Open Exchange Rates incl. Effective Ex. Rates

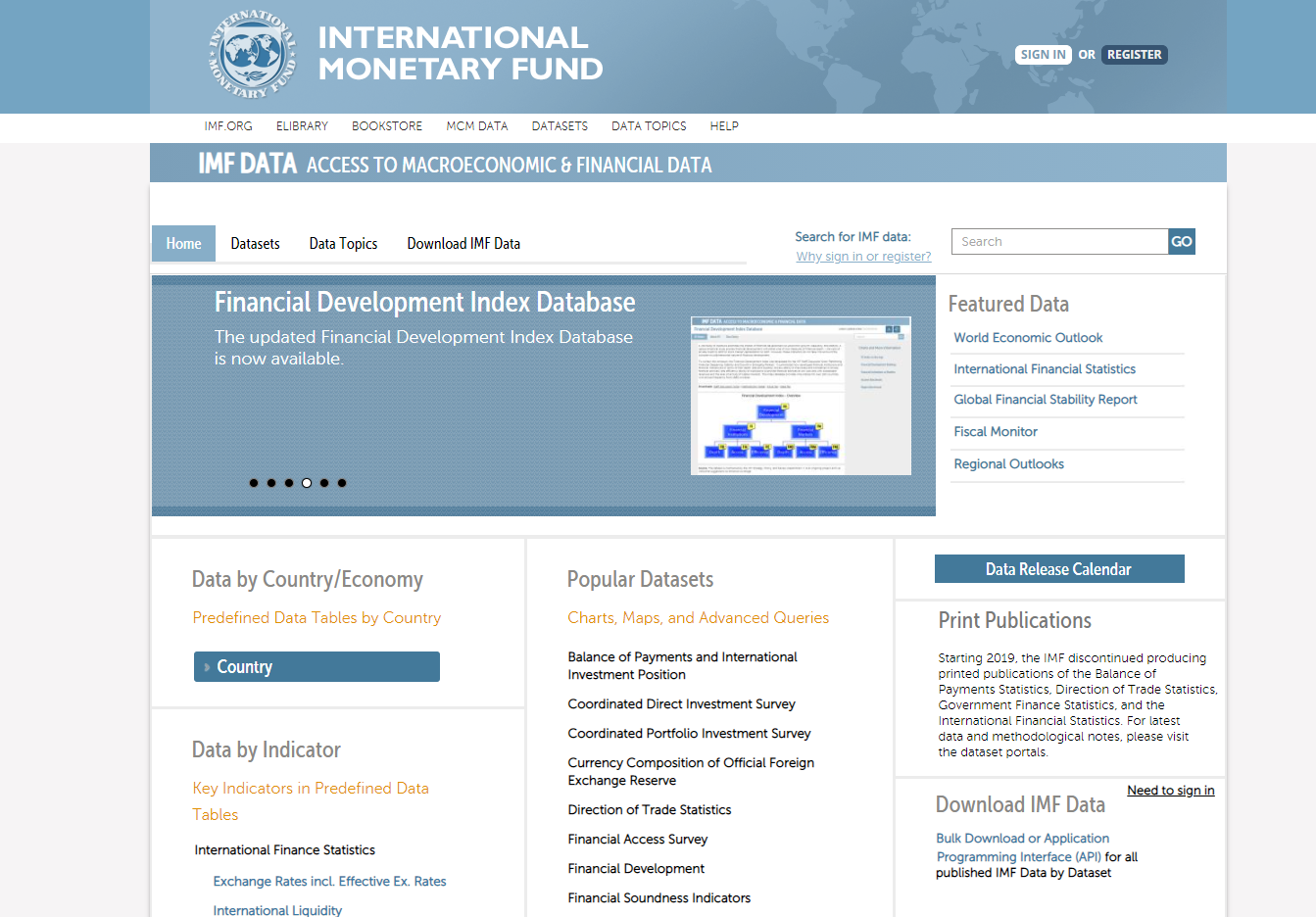coord(329,882)
